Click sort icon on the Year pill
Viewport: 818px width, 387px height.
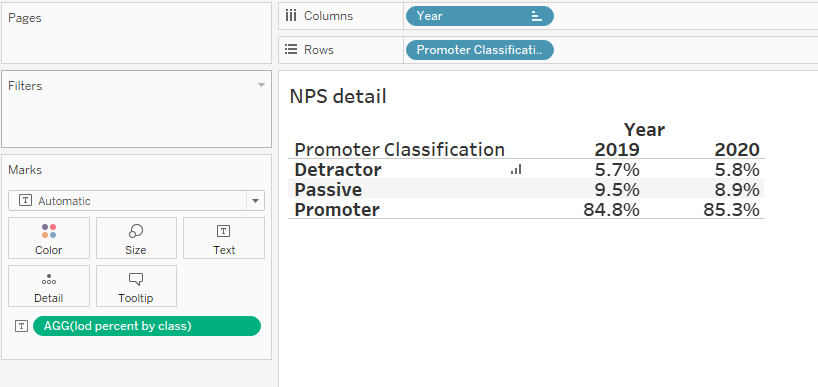[x=536, y=16]
